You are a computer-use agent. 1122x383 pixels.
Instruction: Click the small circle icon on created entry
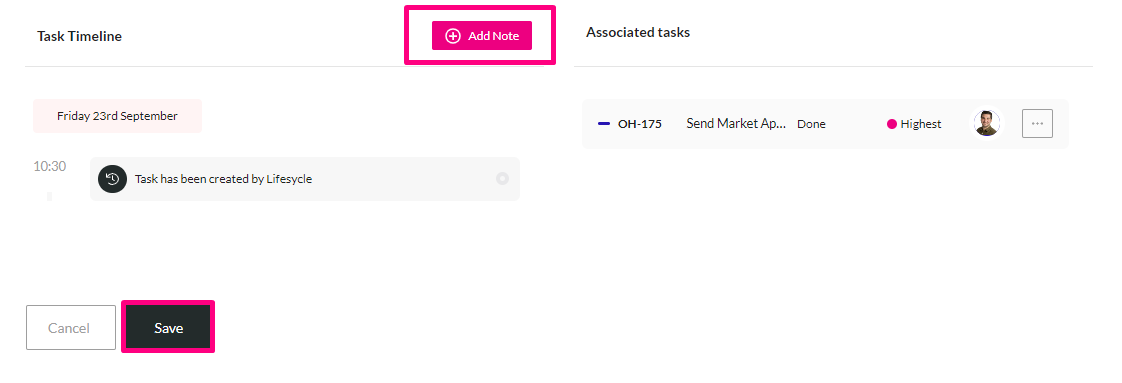[x=502, y=178]
